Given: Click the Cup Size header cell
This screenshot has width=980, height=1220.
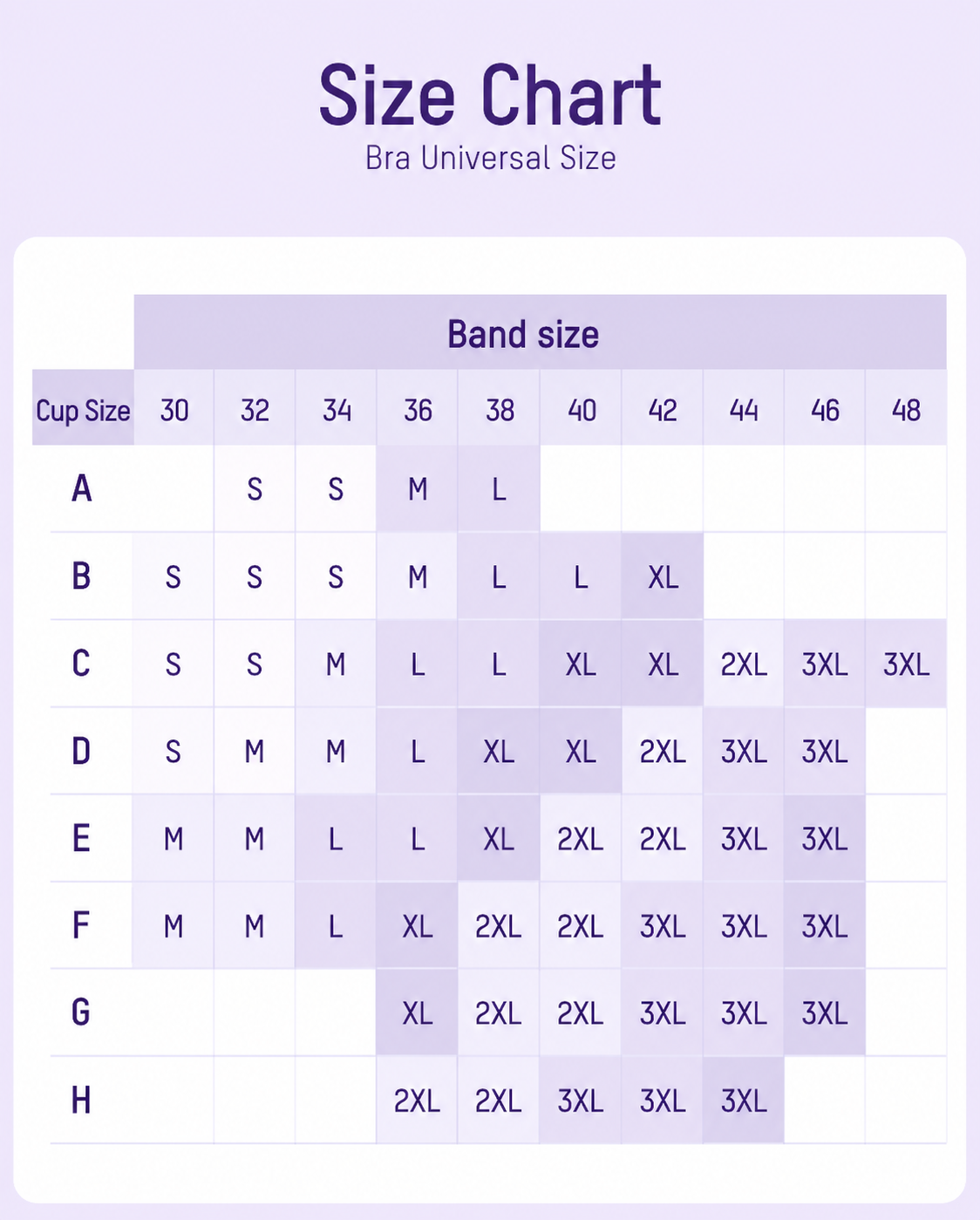Looking at the screenshot, I should 83,408.
